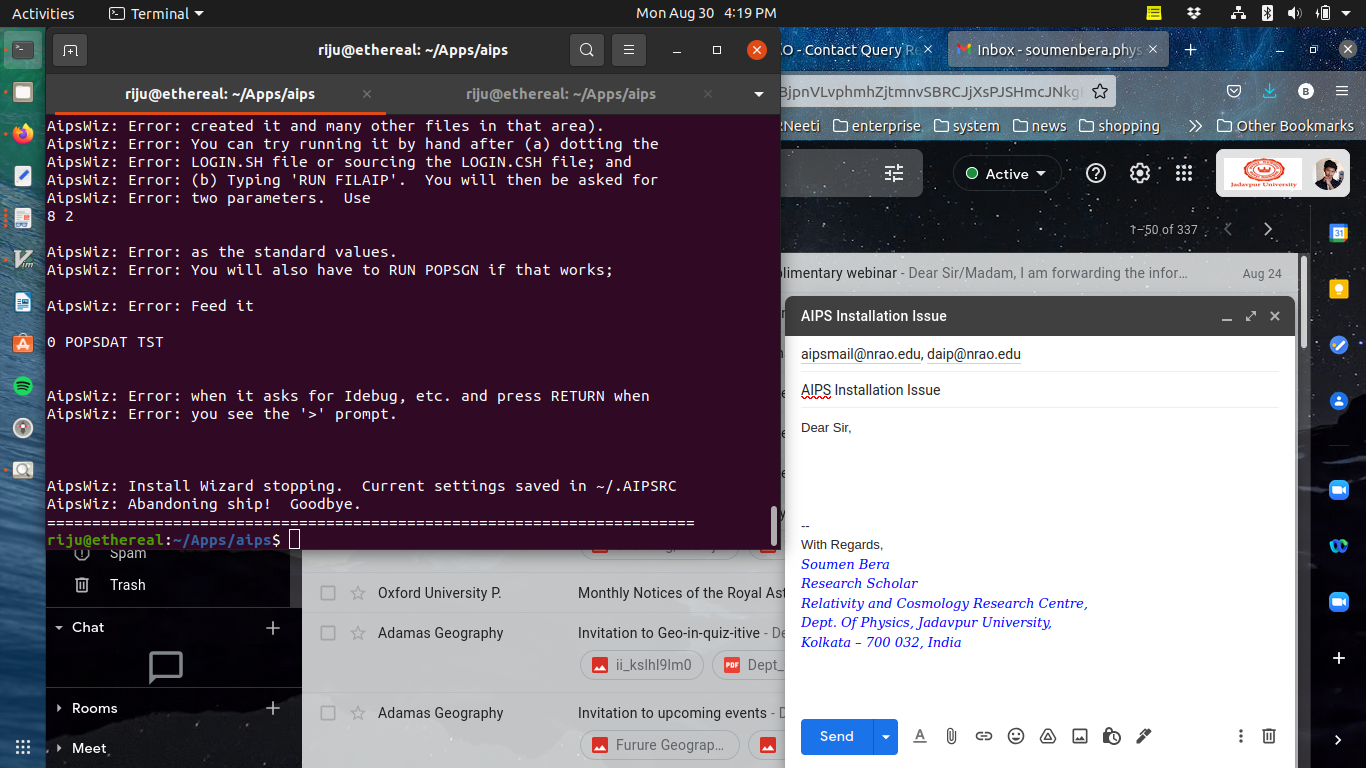Viewport: 1366px width, 768px height.
Task: Attach a file to the email
Action: pos(951,736)
